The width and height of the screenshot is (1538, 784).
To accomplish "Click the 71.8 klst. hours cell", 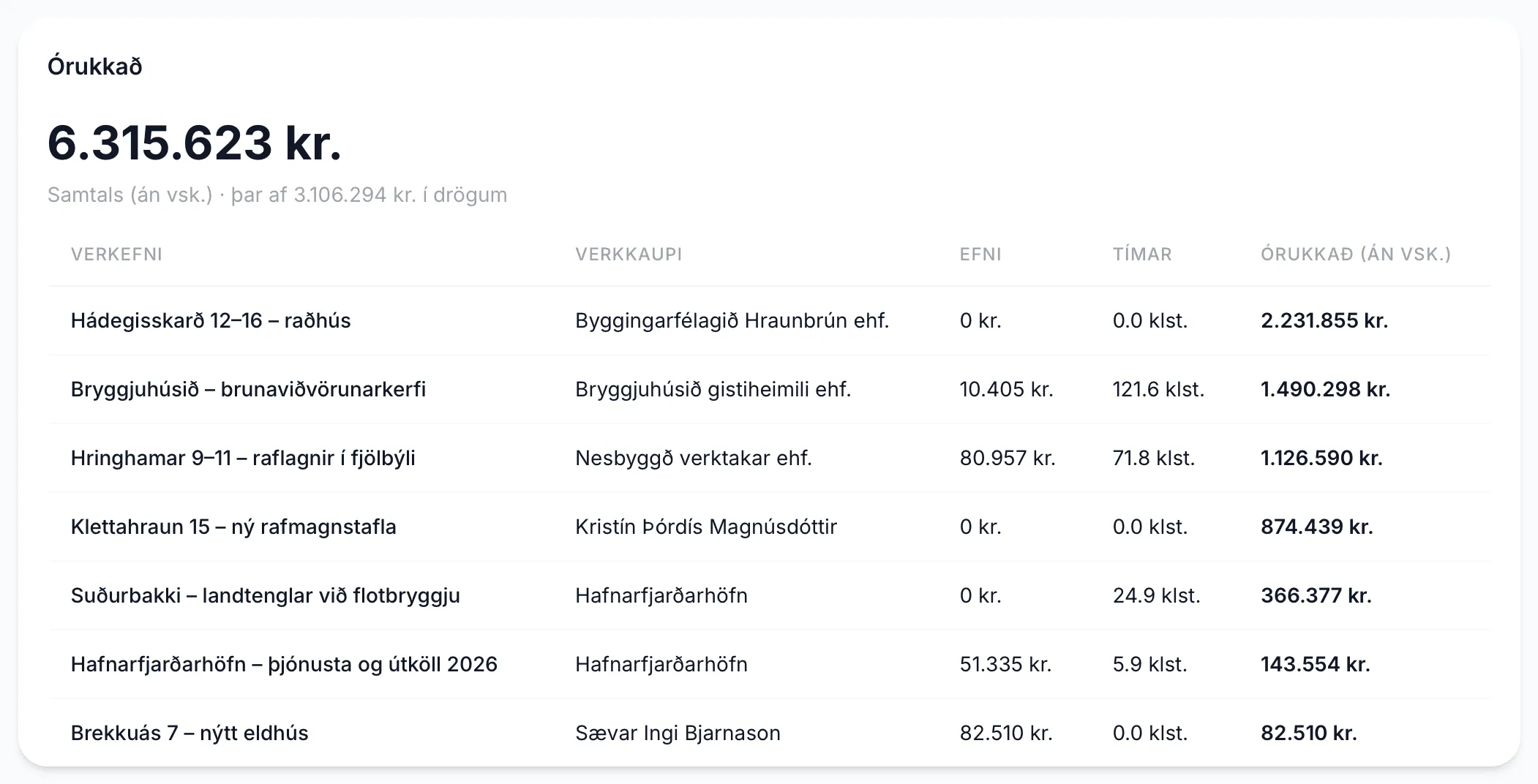I will click(x=1154, y=458).
